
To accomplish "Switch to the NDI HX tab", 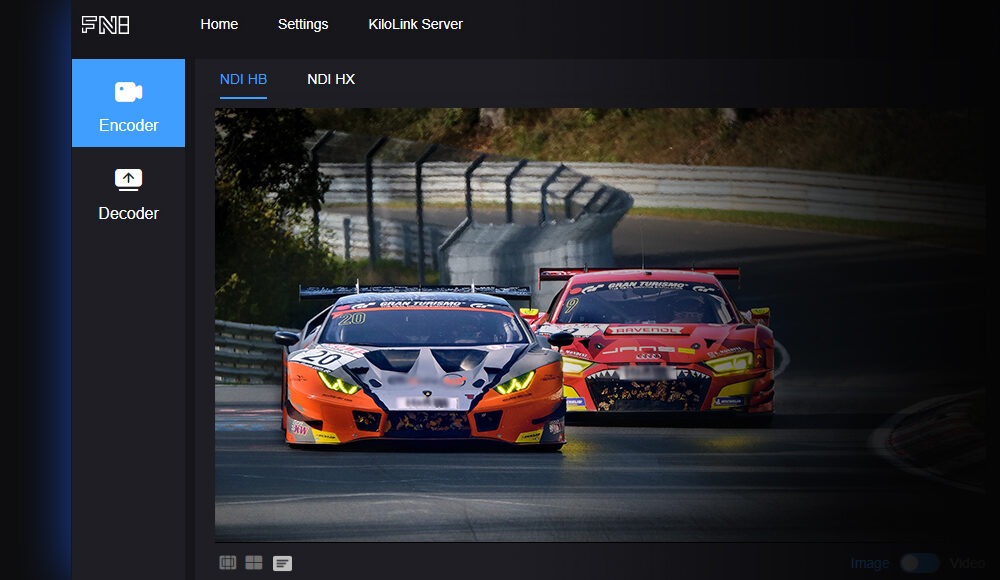I will 331,79.
